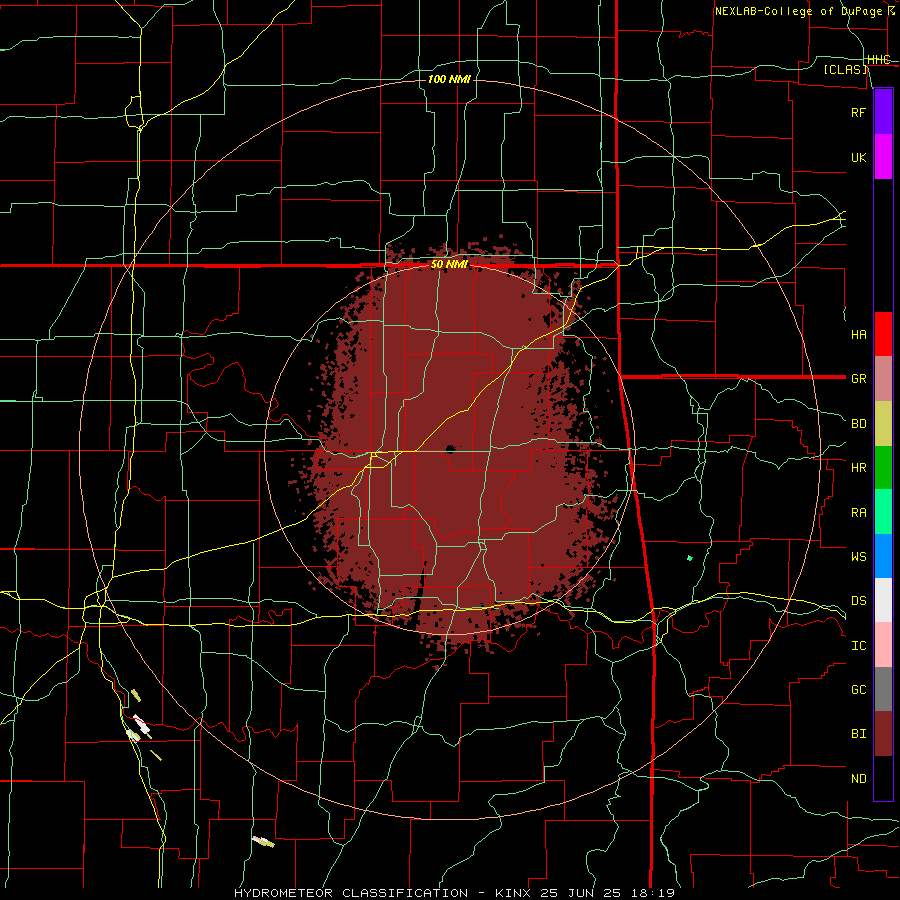Image resolution: width=900 pixels, height=900 pixels.
Task: Click the IC legend label
Action: [x=858, y=646]
